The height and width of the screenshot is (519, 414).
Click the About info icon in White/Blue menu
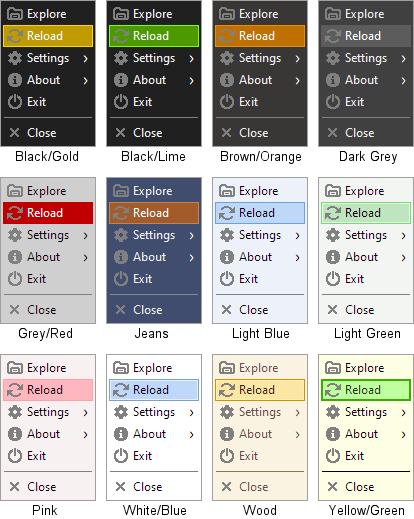click(121, 434)
